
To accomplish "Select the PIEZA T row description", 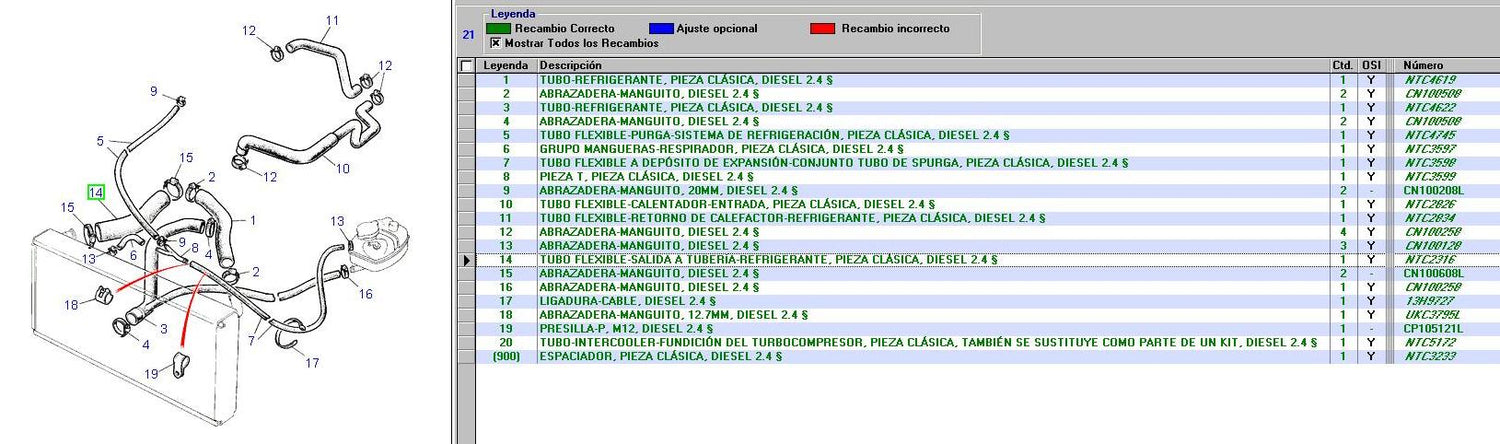I will [x=646, y=177].
